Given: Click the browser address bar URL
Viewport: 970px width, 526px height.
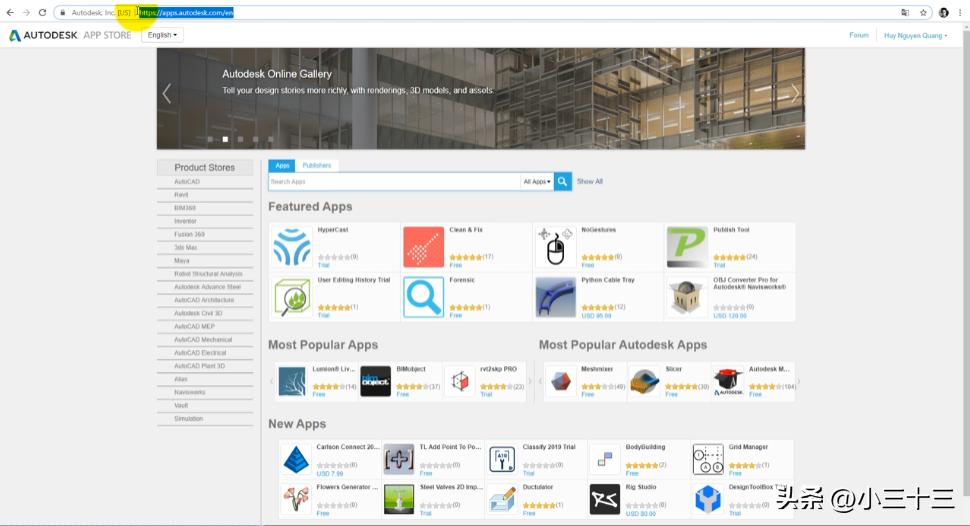Looking at the screenshot, I should pos(186,12).
